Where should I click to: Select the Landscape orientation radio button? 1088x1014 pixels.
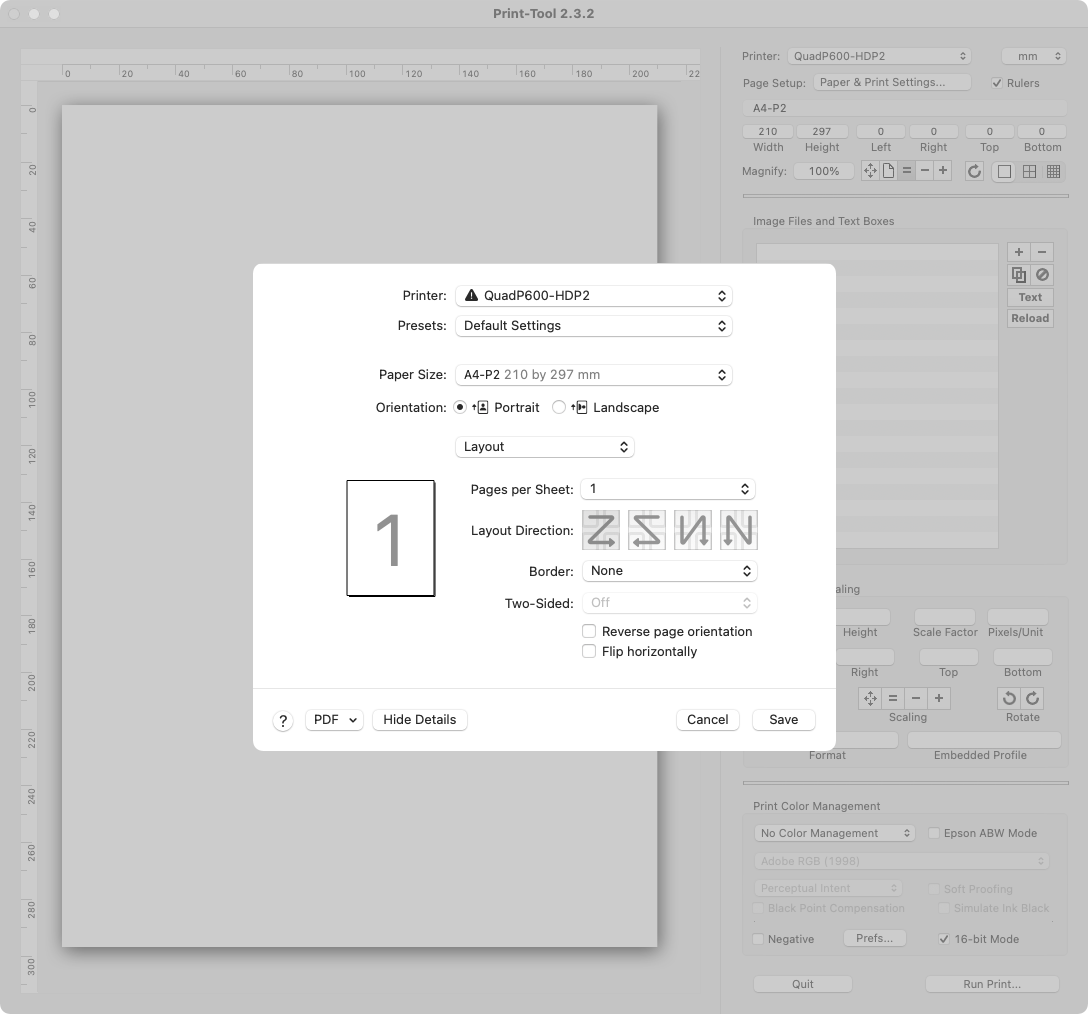(x=559, y=407)
